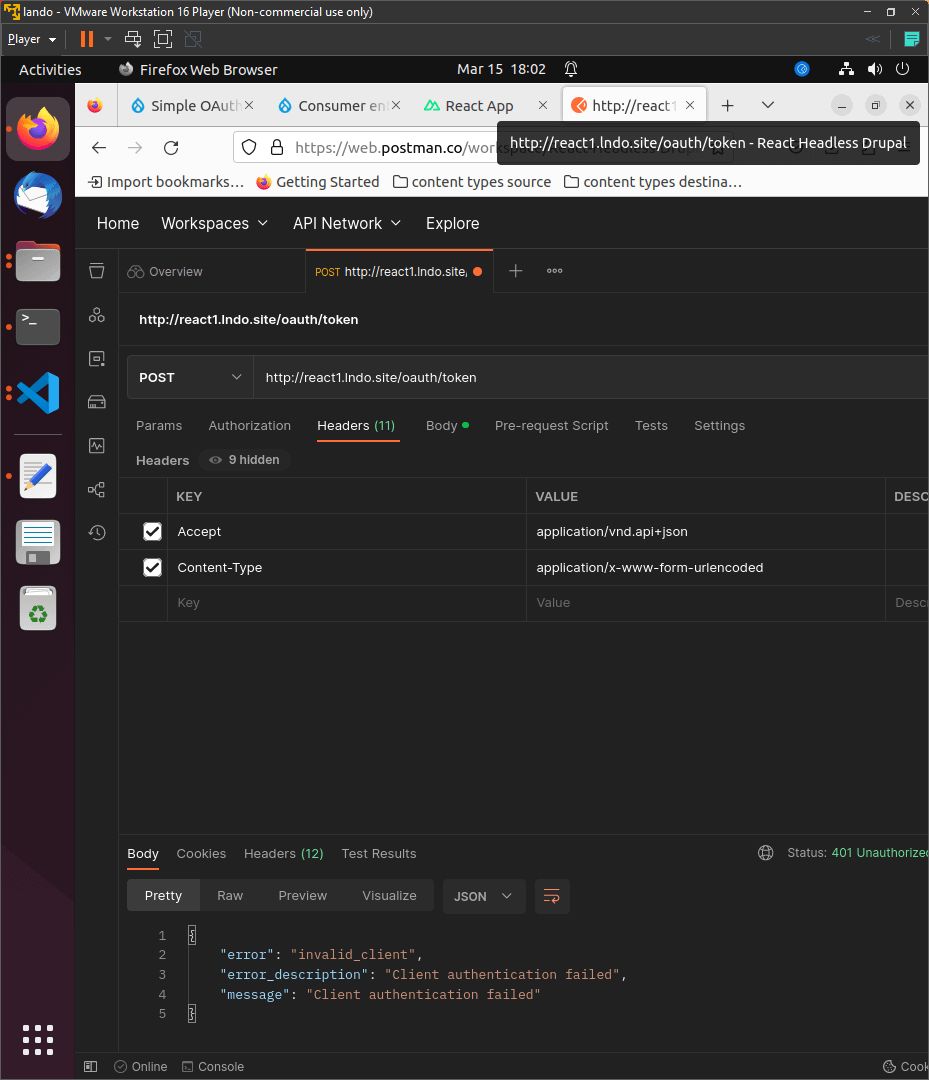Viewport: 929px width, 1080px height.
Task: Enter VMware full screen mode
Action: [x=163, y=39]
